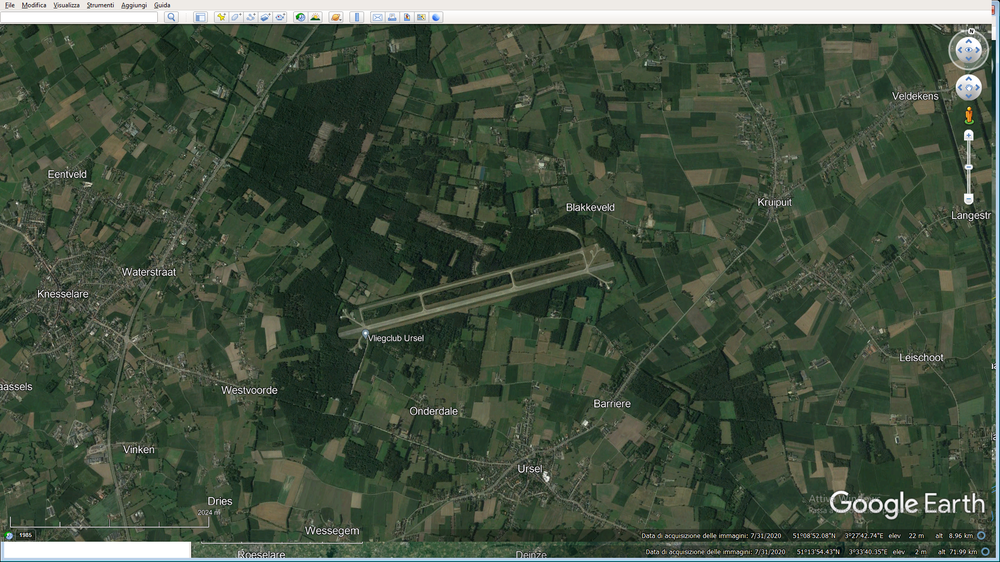Viewport: 1000px width, 562px height.
Task: Click the 1985 historical imagery button
Action: click(25, 535)
